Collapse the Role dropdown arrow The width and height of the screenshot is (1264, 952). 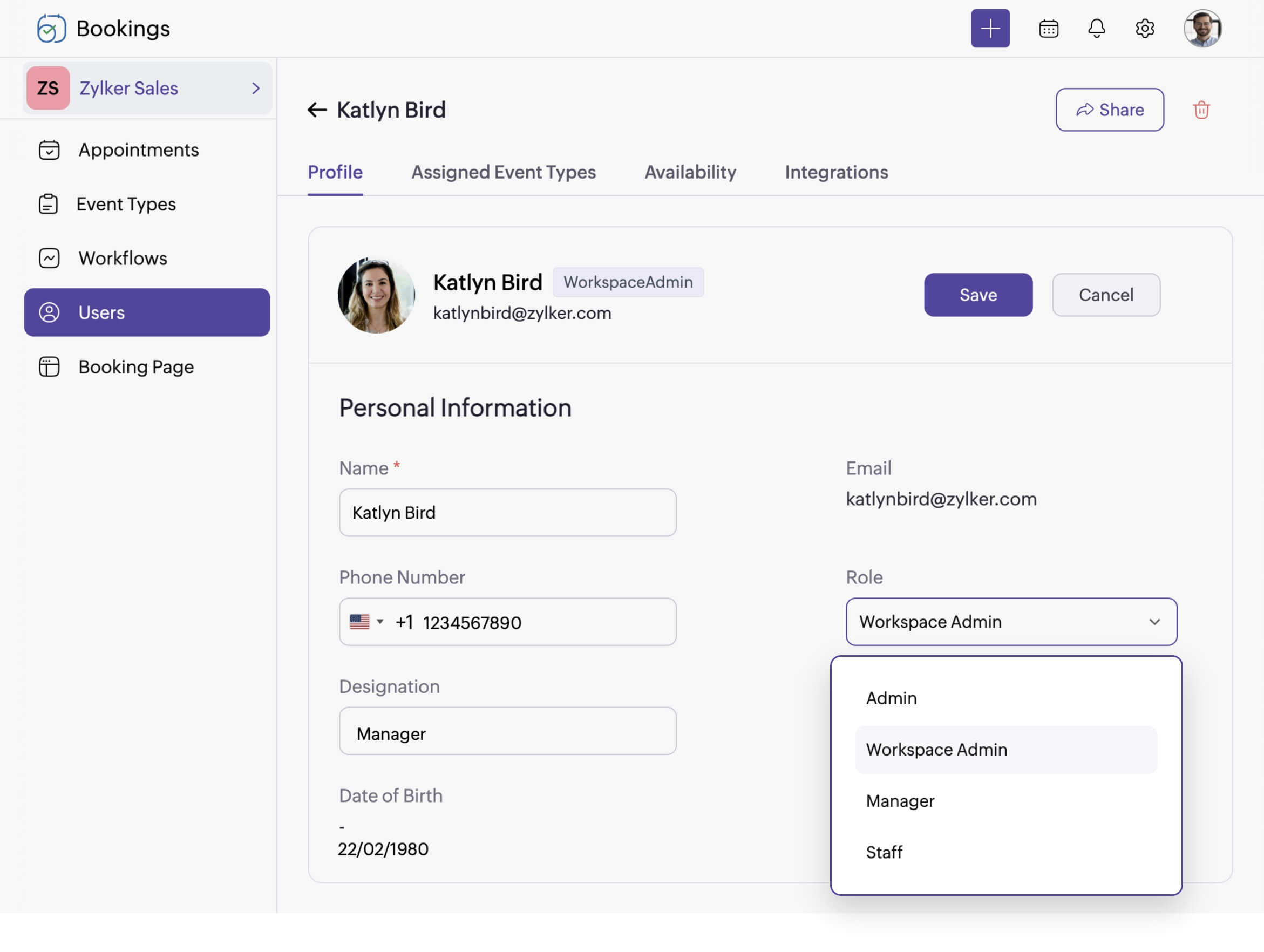[x=1154, y=622]
